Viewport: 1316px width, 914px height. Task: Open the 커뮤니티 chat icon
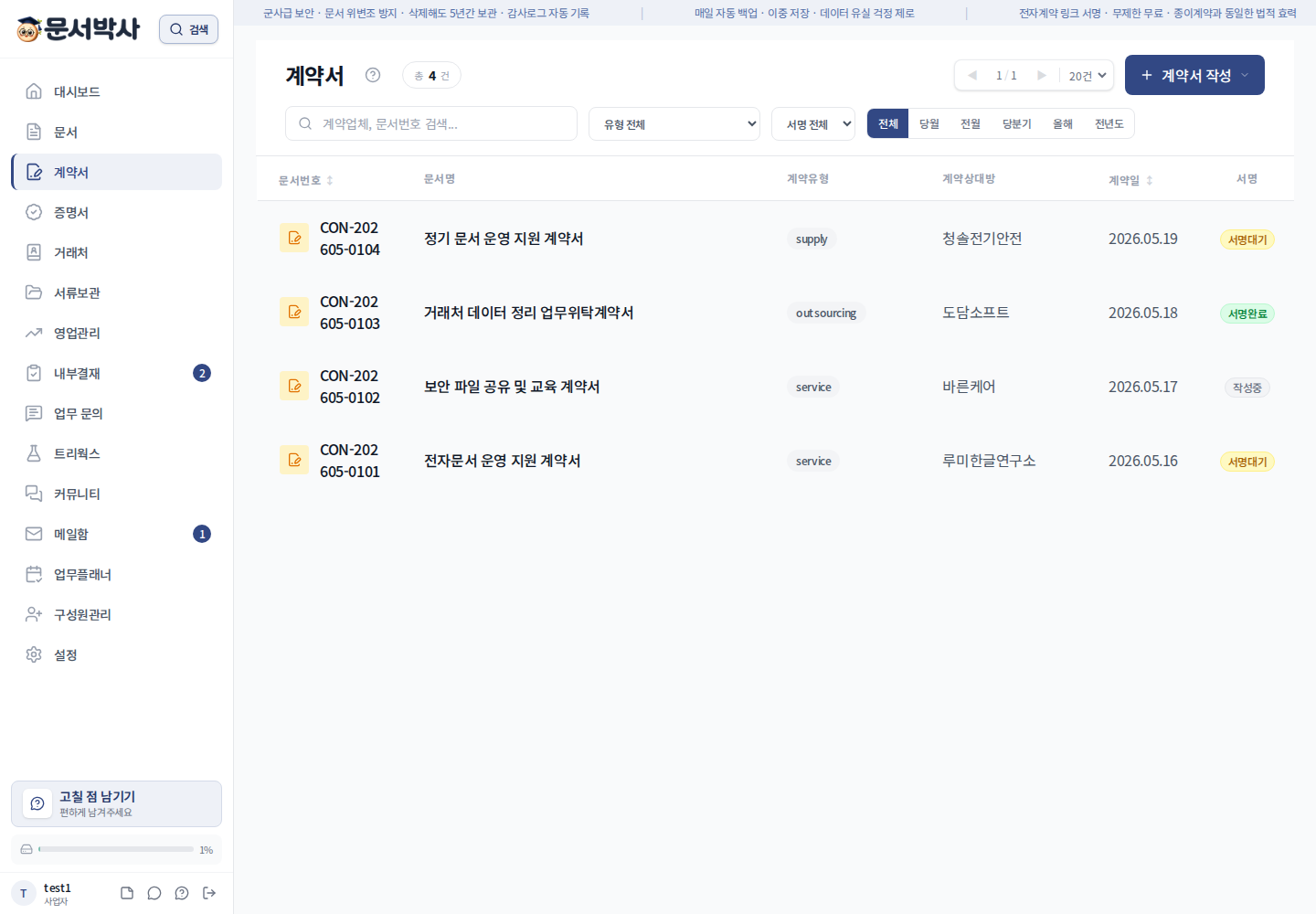coord(34,494)
